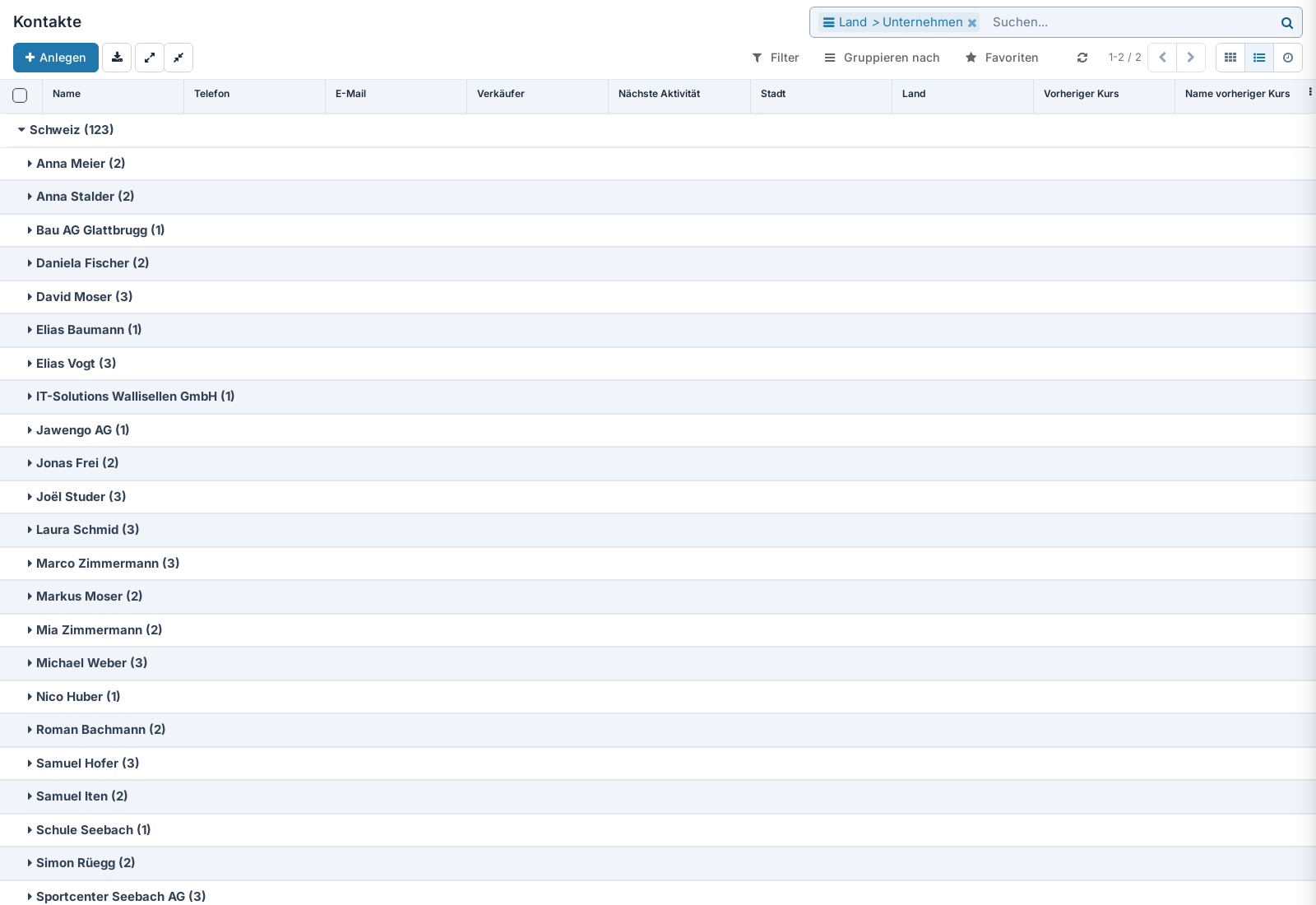Open the activity clock view

[x=1288, y=58]
